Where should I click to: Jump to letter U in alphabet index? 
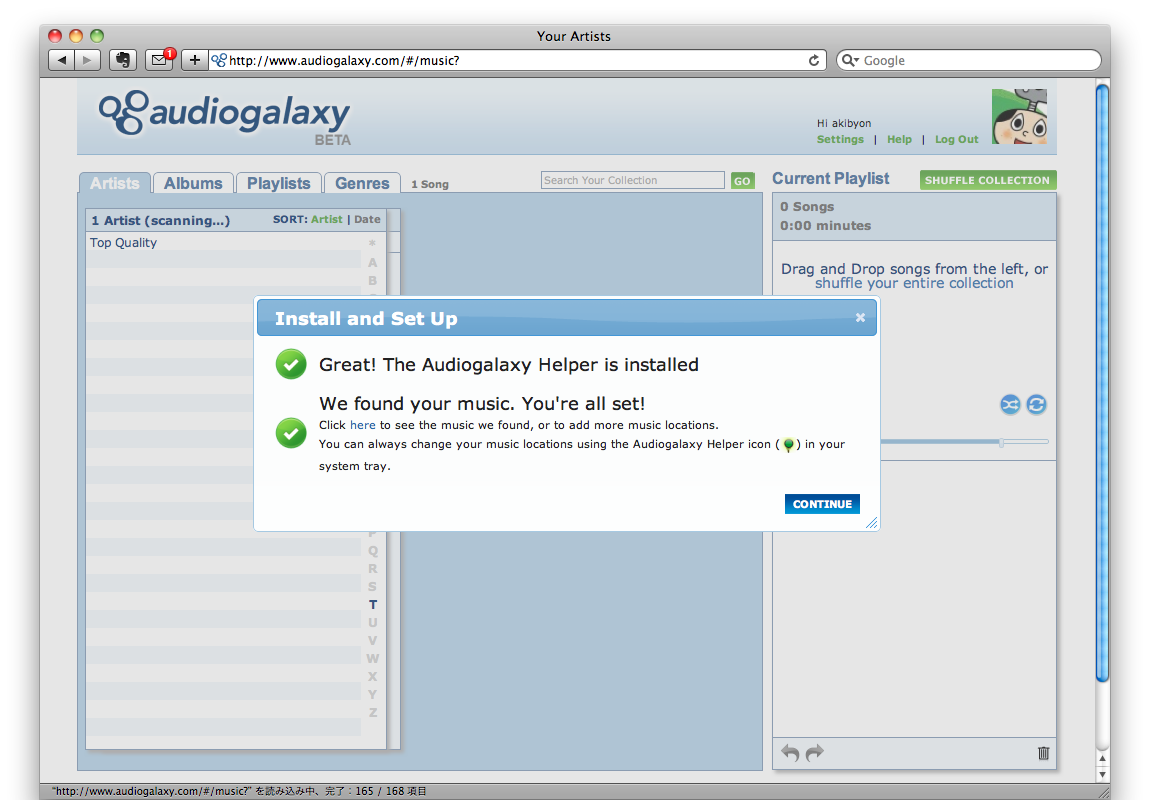pos(373,623)
